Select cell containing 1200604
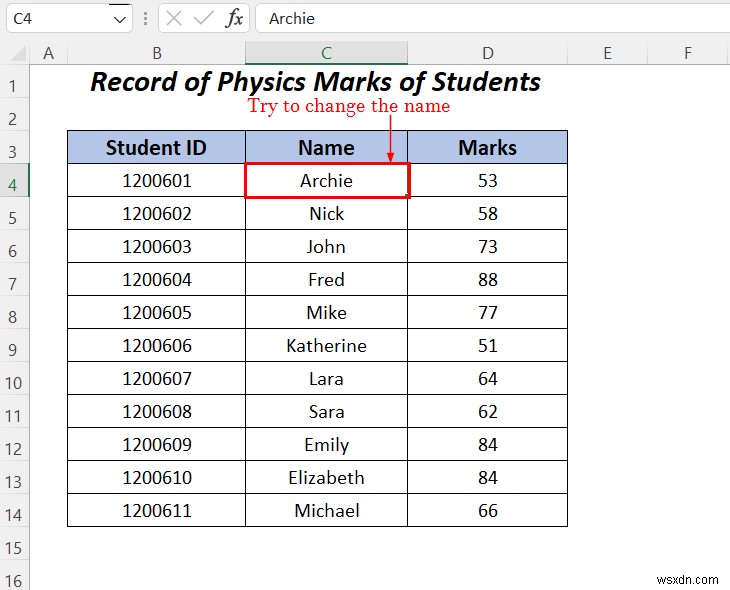 (x=156, y=279)
